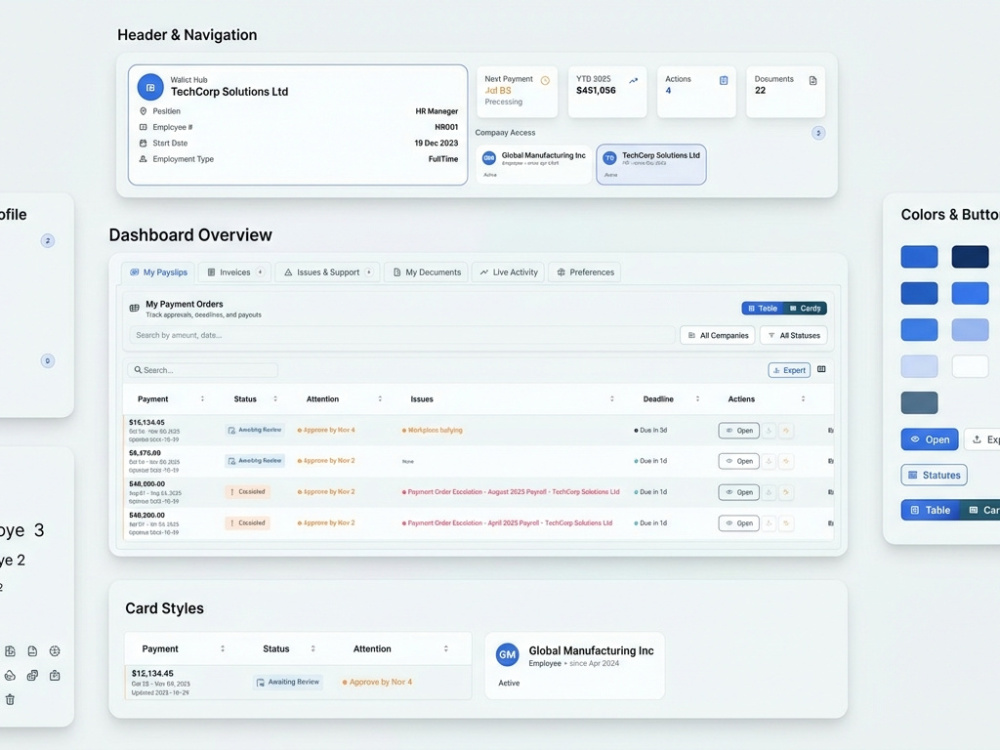Click the download icon in the $48,000.00 row

[769, 492]
